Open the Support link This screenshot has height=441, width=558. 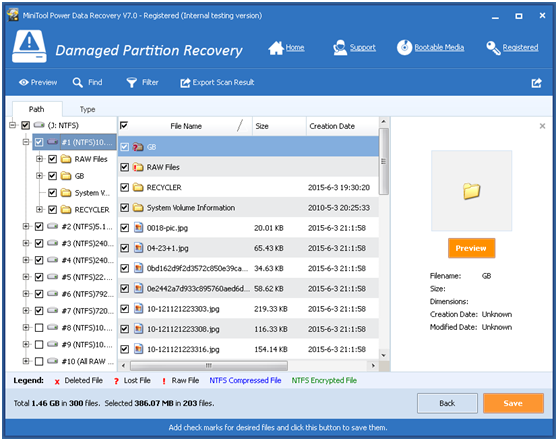tap(363, 47)
